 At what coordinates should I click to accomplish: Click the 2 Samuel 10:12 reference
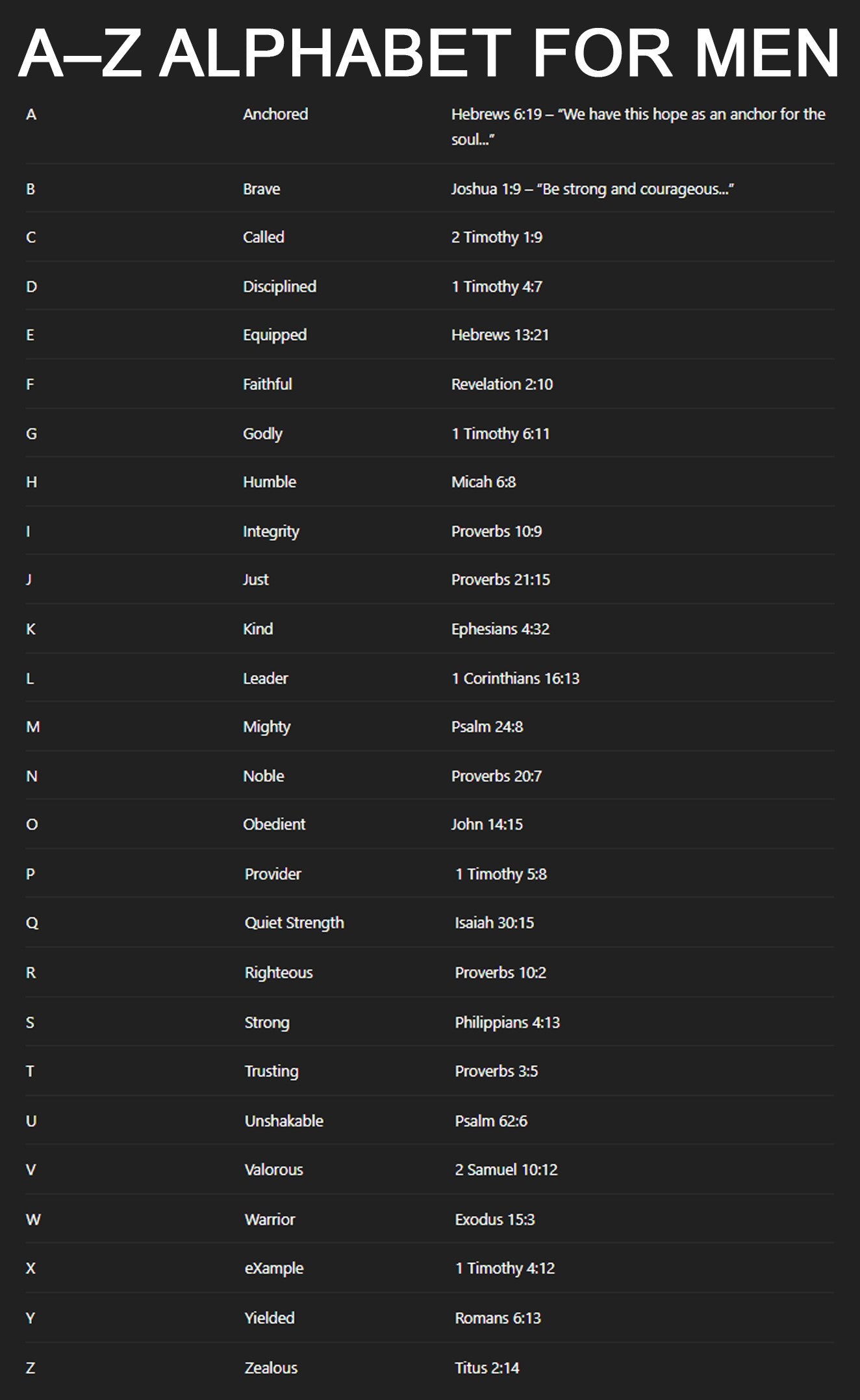[x=505, y=1170]
